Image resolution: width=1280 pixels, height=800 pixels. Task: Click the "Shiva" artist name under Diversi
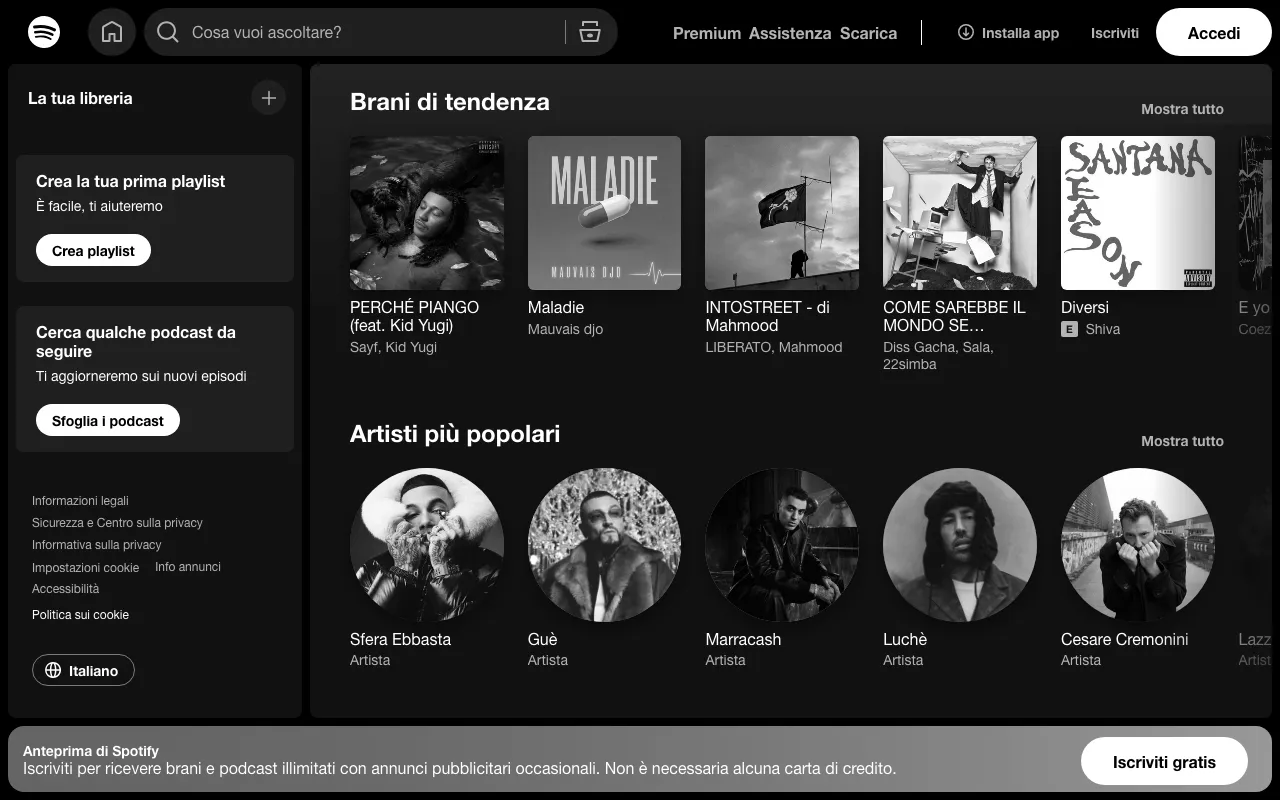click(1103, 329)
